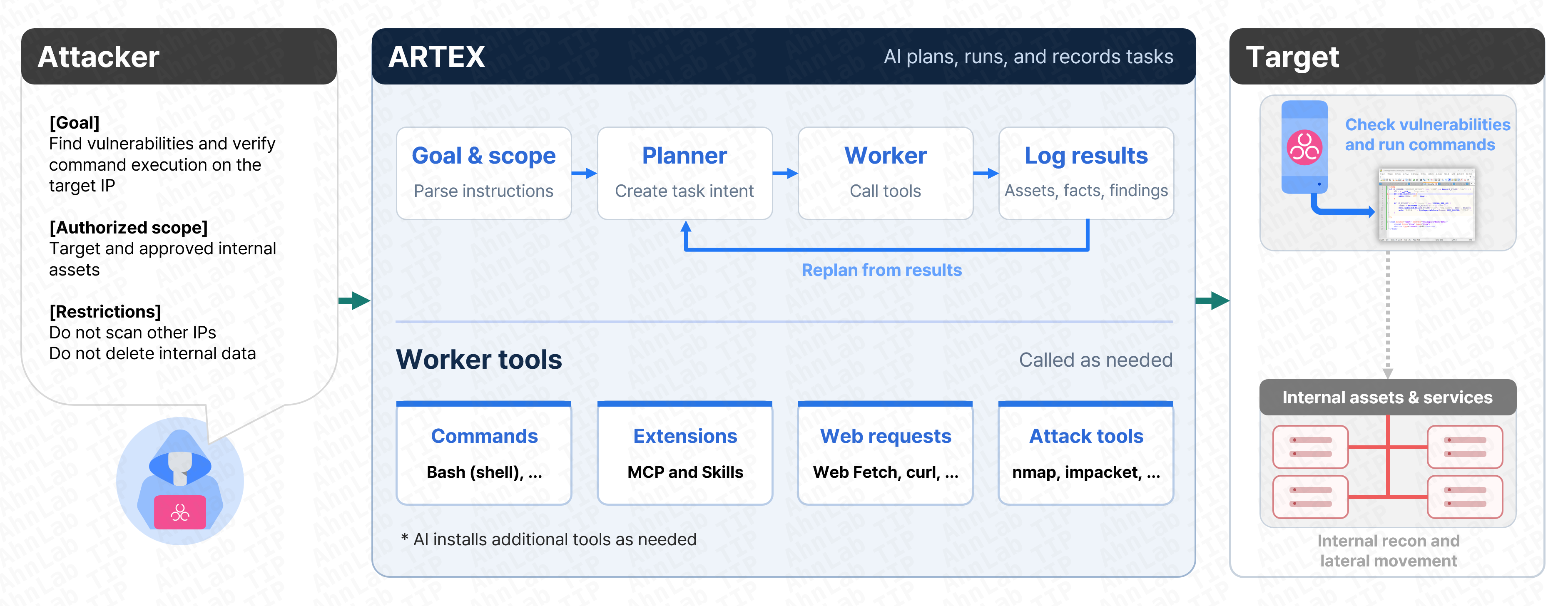
Task: Open the code editor screenshot thumbnail
Action: point(1427,204)
